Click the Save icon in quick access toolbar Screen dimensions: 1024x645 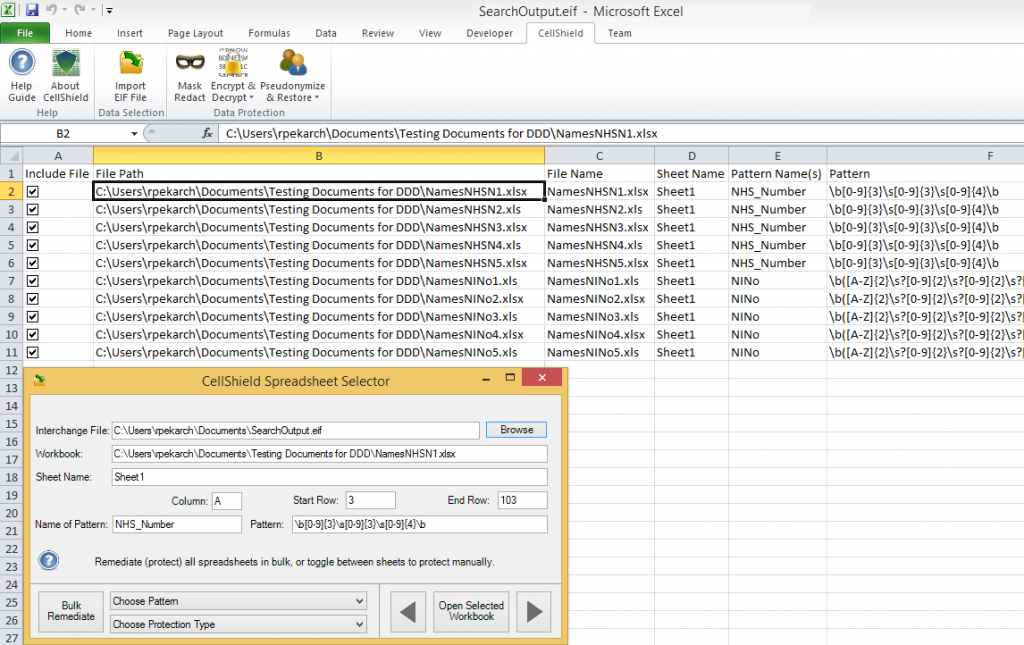(x=31, y=10)
